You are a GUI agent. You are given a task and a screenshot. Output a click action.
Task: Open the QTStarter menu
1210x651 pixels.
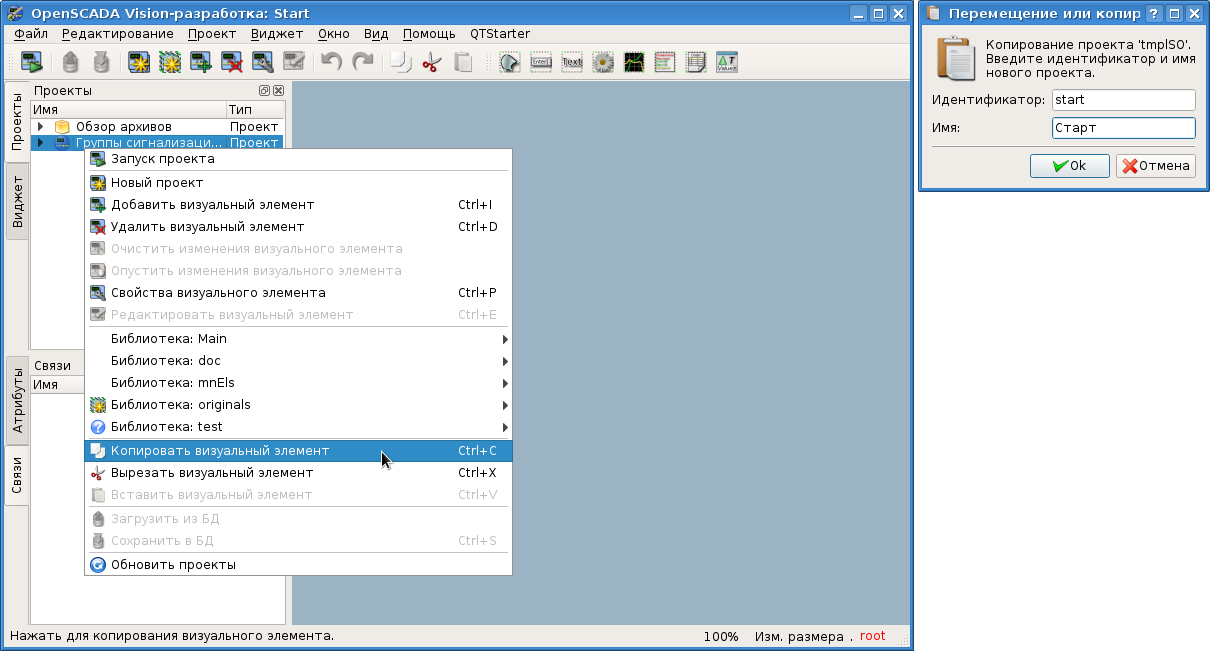point(500,33)
